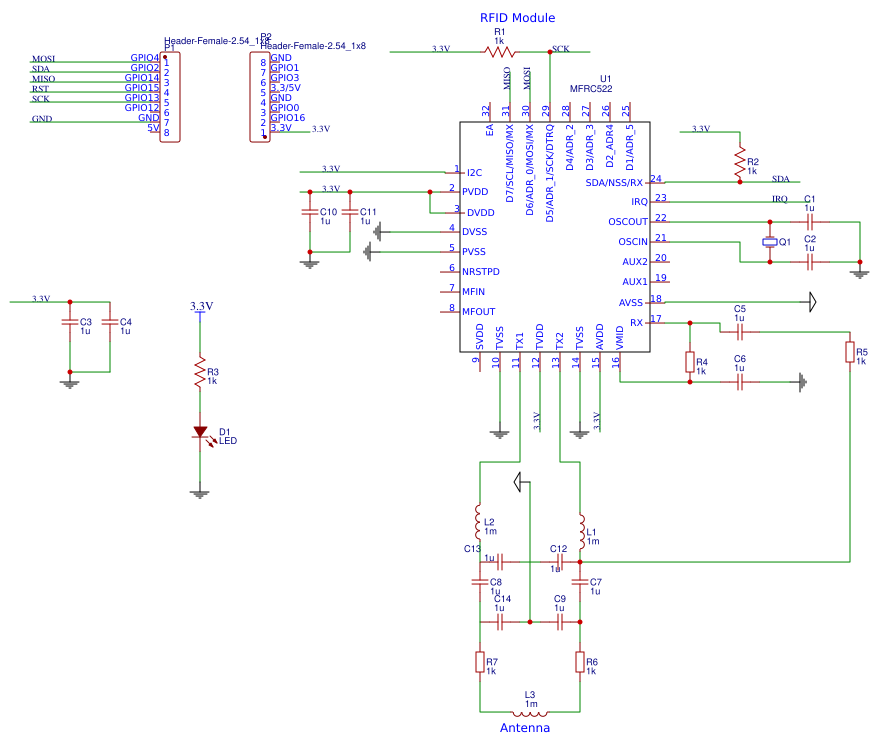The image size is (879, 745).
Task: Click the Q1 crystal oscillator symbol
Action: 770,242
